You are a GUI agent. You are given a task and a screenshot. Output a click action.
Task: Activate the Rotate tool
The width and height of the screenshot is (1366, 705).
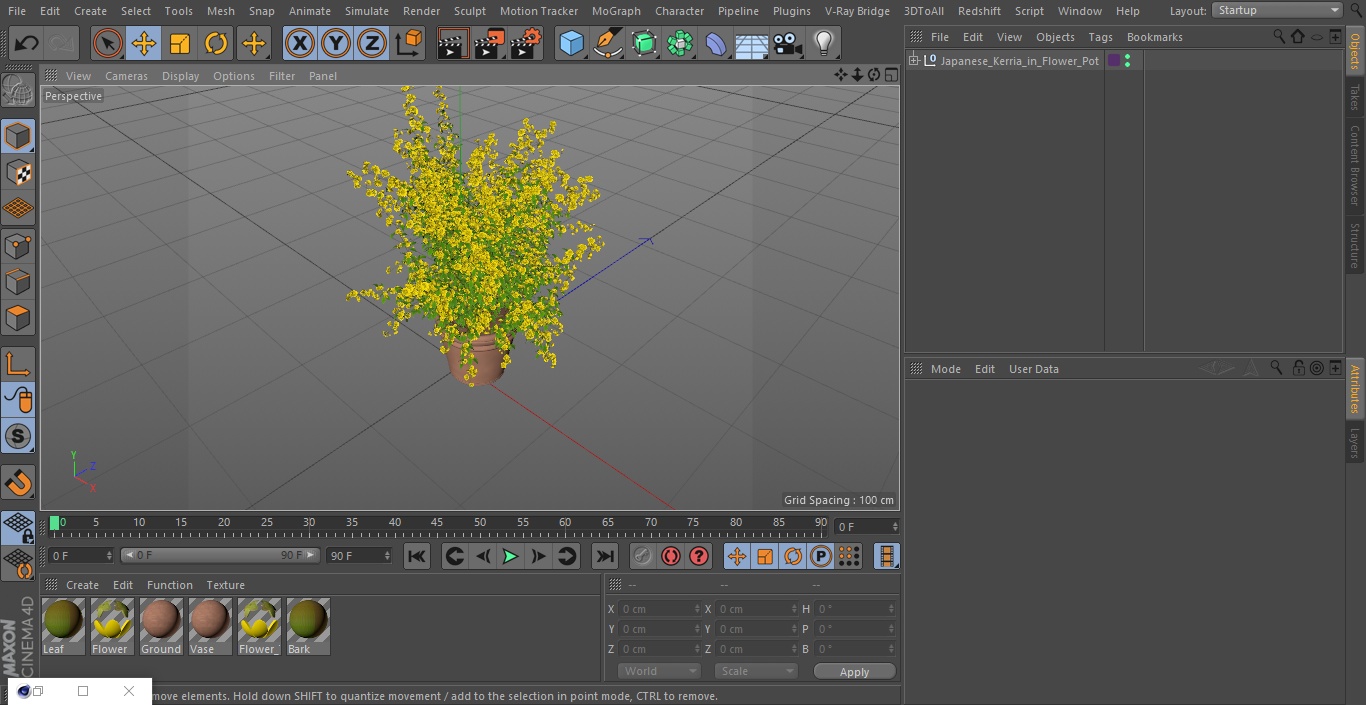click(x=216, y=44)
